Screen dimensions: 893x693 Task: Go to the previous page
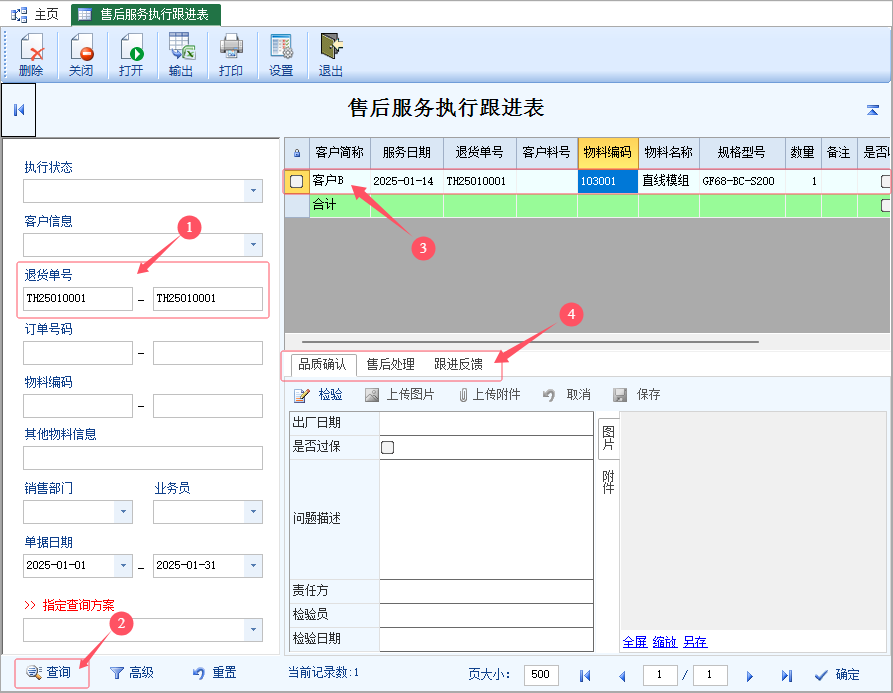point(622,675)
